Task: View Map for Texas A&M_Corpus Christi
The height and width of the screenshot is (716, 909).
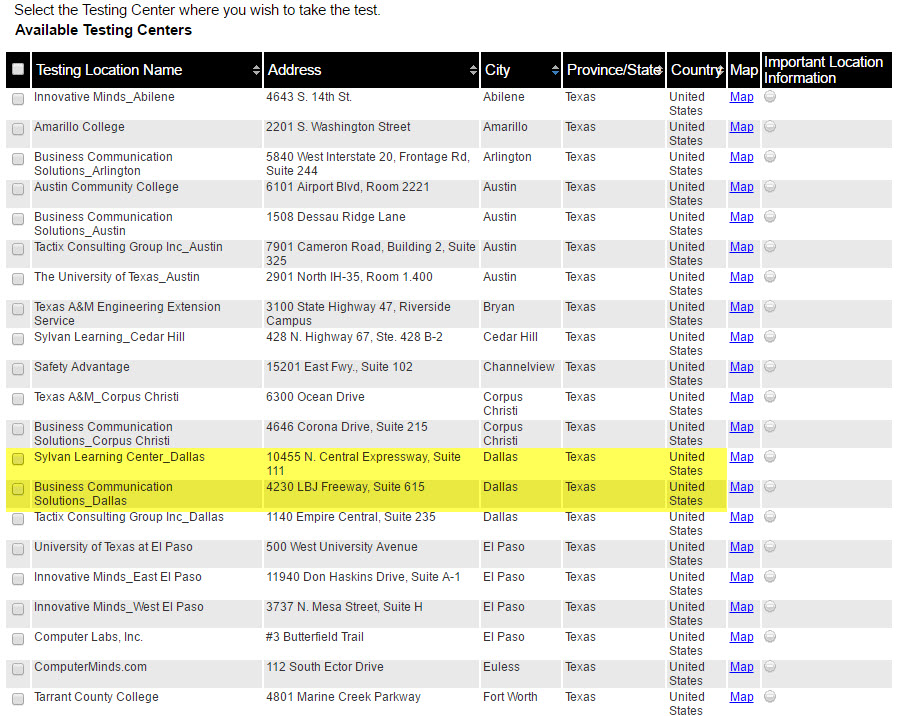Action: [741, 397]
